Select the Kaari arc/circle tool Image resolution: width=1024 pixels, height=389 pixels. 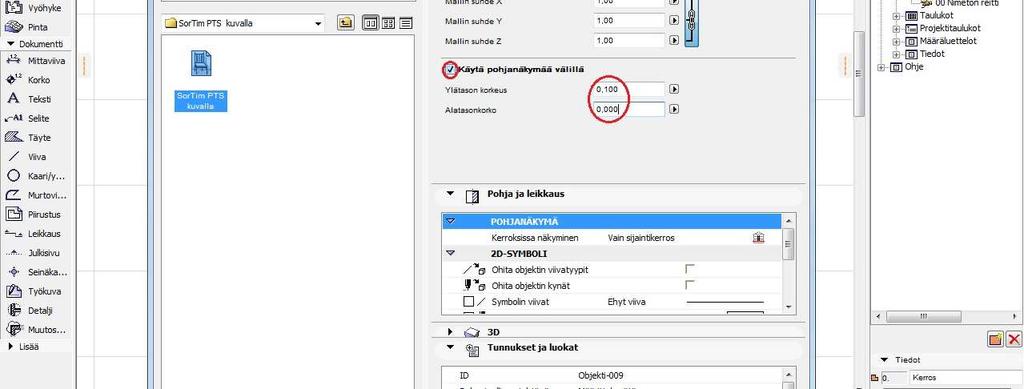35,176
